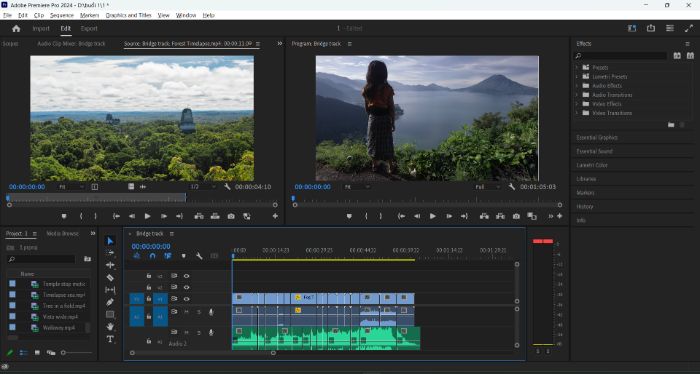The width and height of the screenshot is (700, 374).
Task: Open Graphics and Titles menu
Action: (129, 15)
